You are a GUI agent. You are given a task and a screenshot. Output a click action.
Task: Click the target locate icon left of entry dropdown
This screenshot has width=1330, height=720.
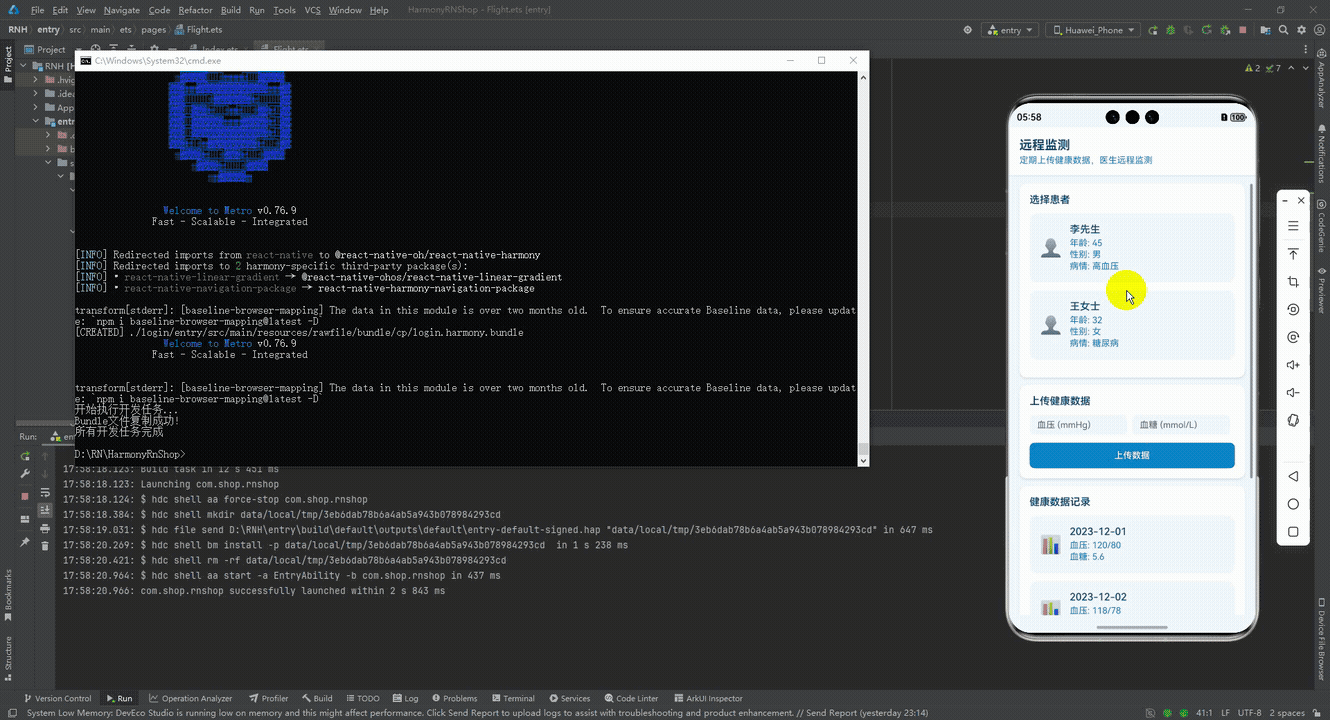tap(967, 30)
